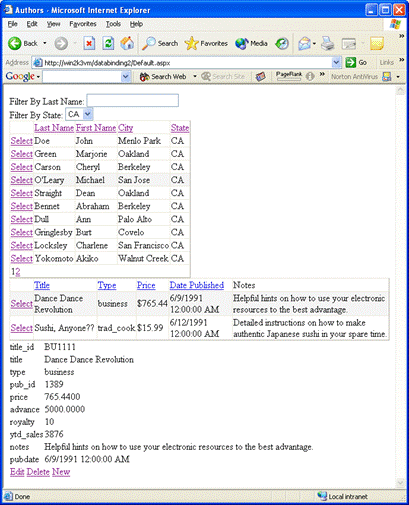409x505 pixels.
Task: Sort titles by Price header
Action: point(146,285)
